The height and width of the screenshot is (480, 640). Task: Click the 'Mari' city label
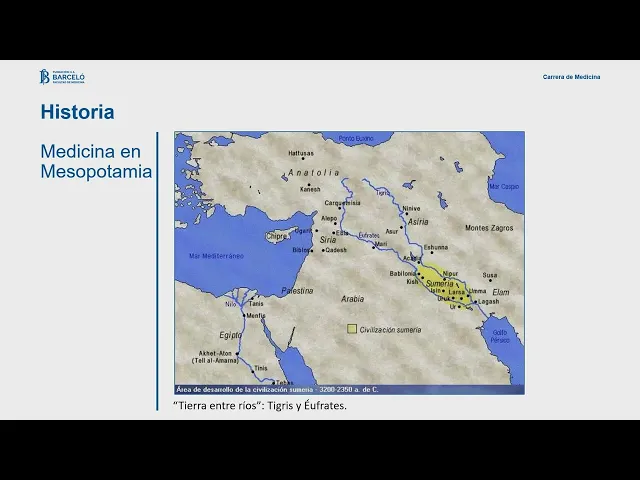click(380, 244)
